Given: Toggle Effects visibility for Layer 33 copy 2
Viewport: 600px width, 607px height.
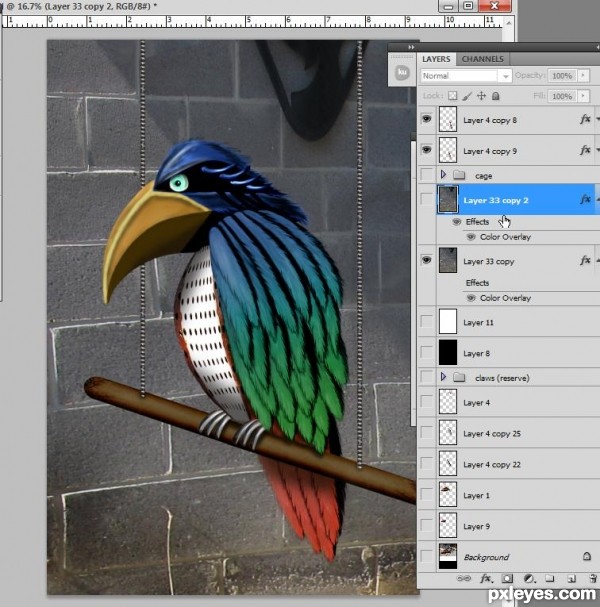Looking at the screenshot, I should 457,222.
